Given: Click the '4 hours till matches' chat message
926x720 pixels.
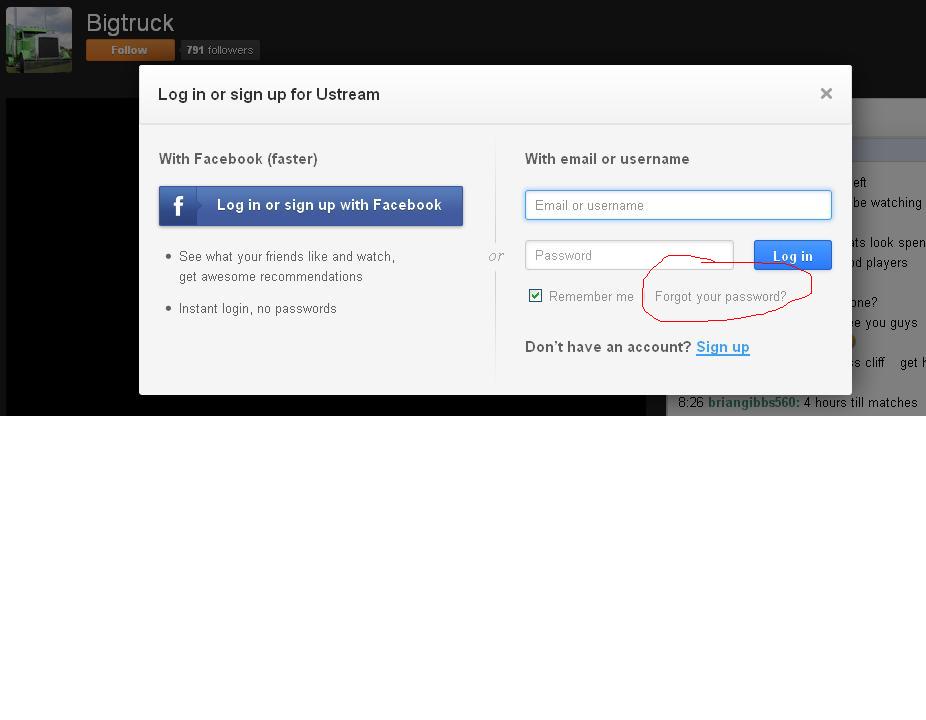Looking at the screenshot, I should 860,403.
